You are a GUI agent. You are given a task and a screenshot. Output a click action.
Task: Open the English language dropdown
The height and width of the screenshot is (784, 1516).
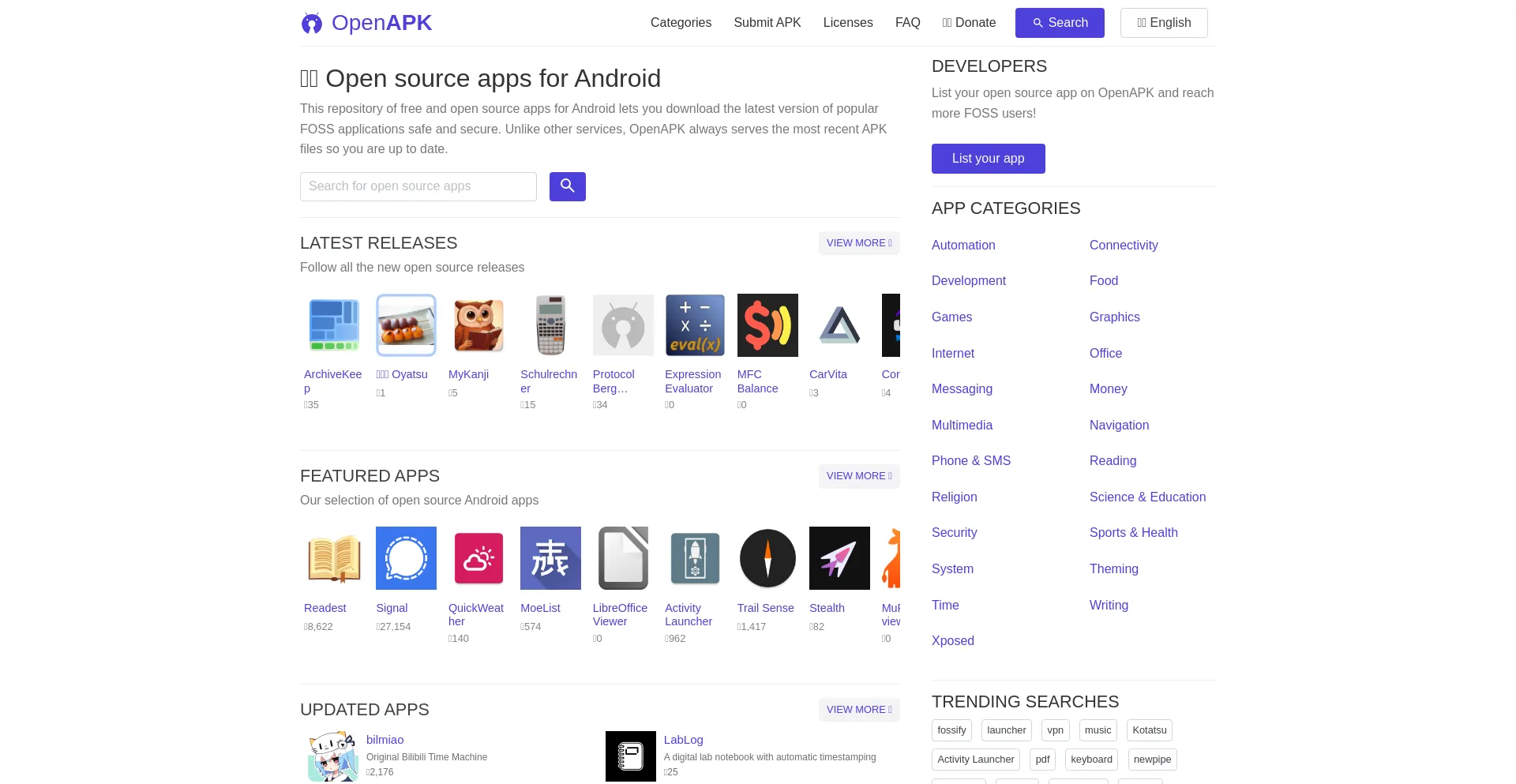tap(1164, 23)
